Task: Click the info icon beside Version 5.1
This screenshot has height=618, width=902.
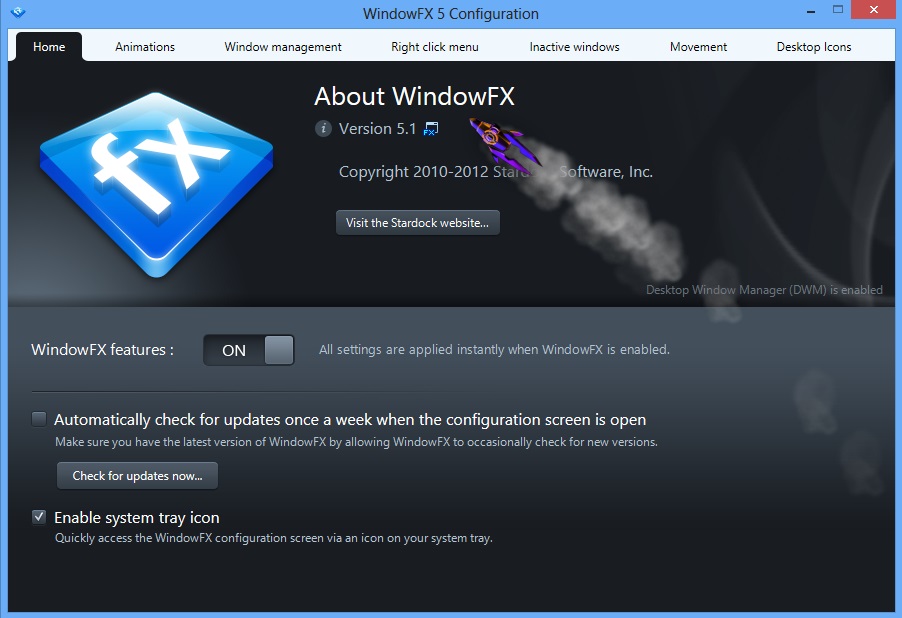Action: pos(323,128)
